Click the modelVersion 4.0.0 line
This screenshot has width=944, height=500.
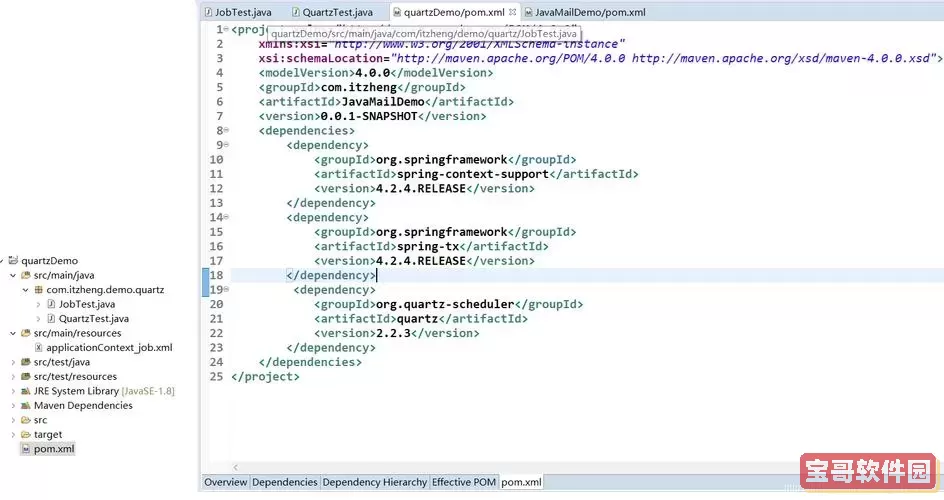pyautogui.click(x=376, y=73)
